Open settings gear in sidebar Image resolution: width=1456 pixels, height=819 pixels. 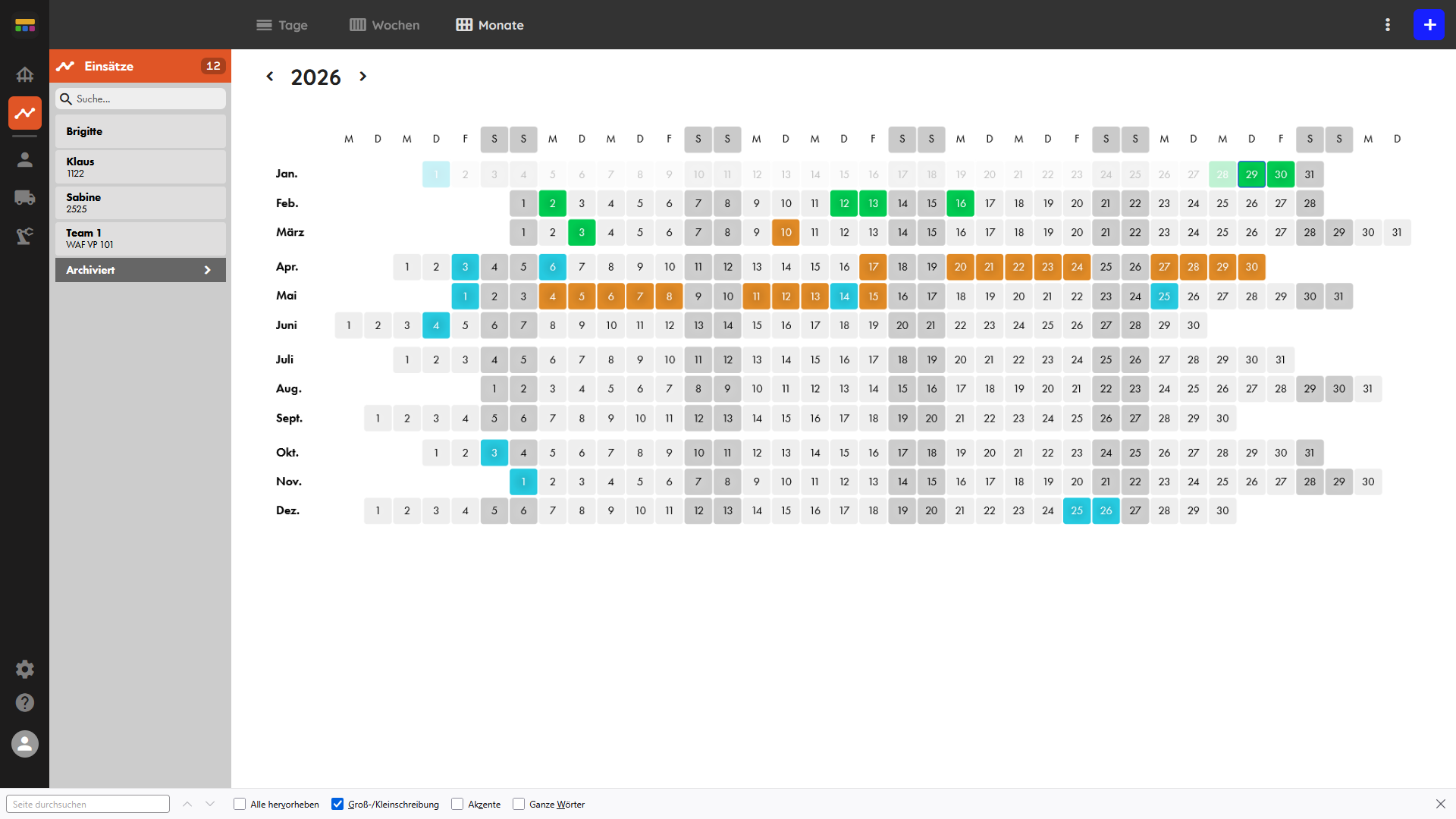pos(25,669)
